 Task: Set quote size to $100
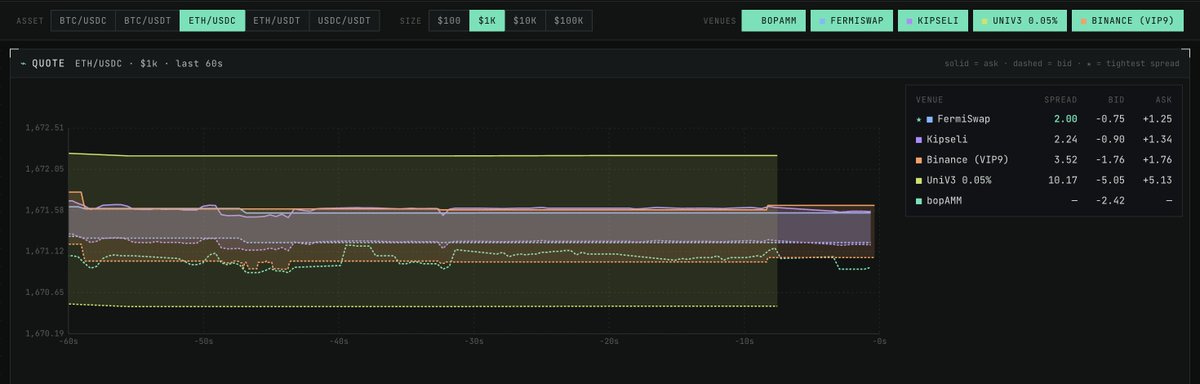click(449, 20)
